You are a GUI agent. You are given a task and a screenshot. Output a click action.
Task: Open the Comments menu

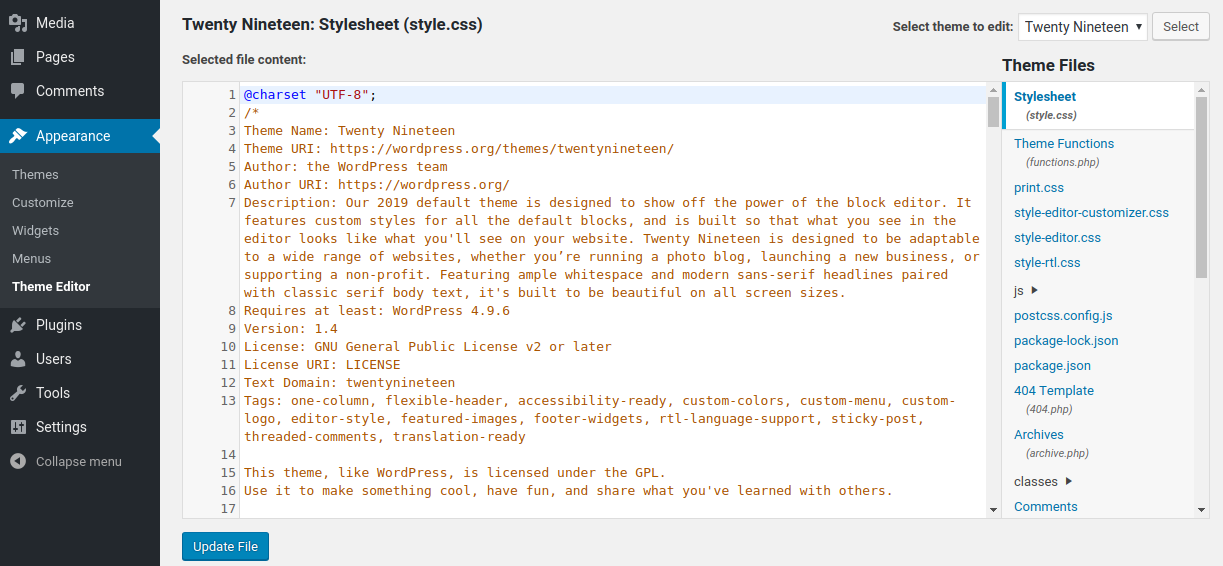click(80, 91)
